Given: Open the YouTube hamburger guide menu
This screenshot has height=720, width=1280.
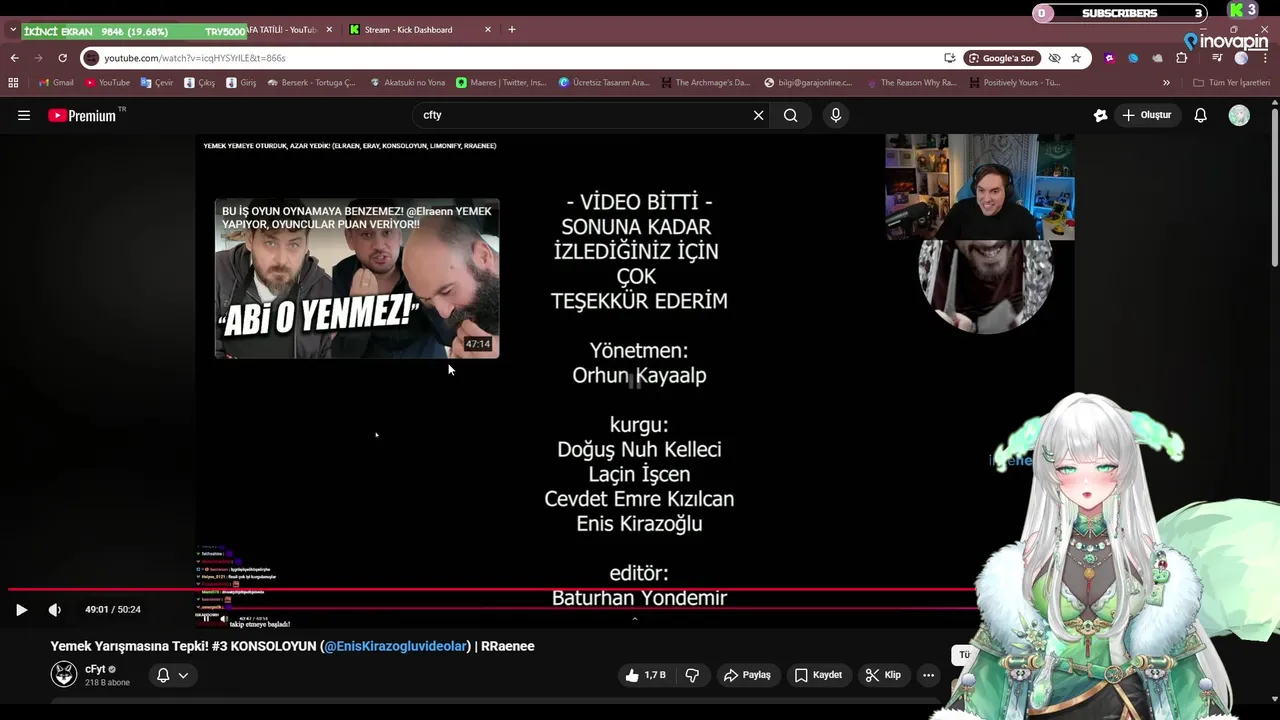Looking at the screenshot, I should click(x=24, y=115).
